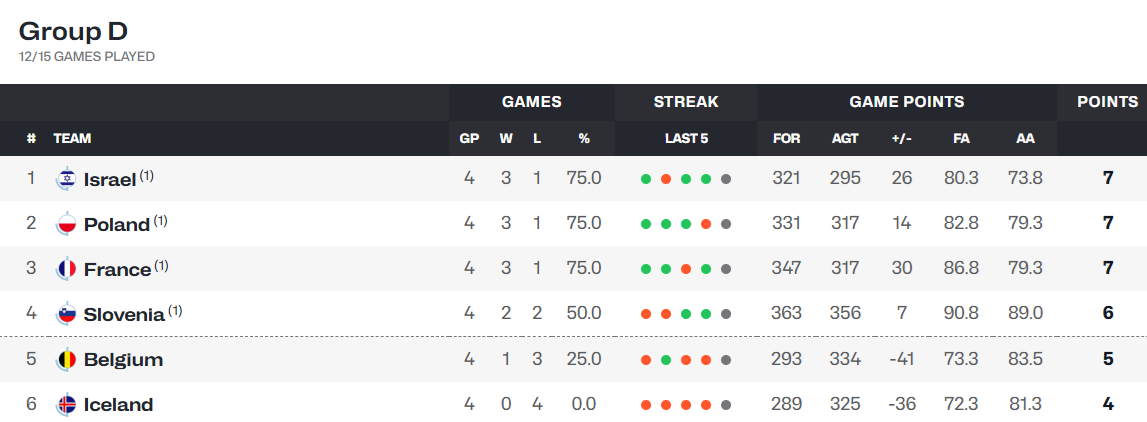Open the Iceland team link
1147x422 pixels.
pos(119,404)
